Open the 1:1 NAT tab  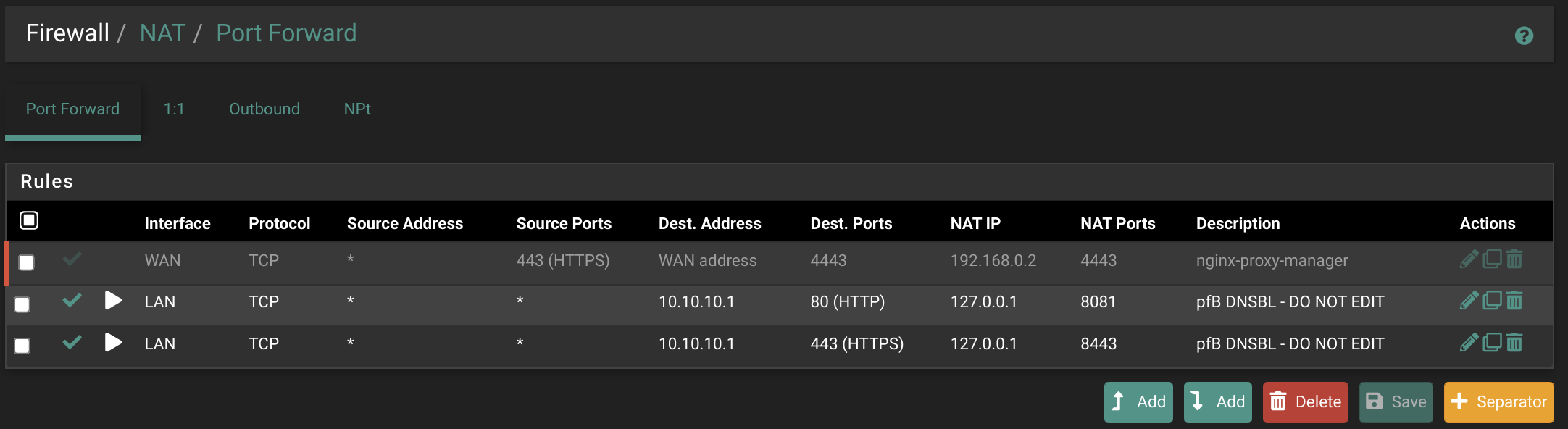(174, 109)
